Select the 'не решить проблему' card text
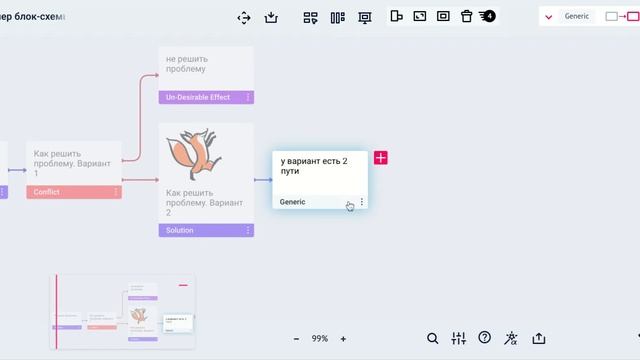 coord(187,64)
